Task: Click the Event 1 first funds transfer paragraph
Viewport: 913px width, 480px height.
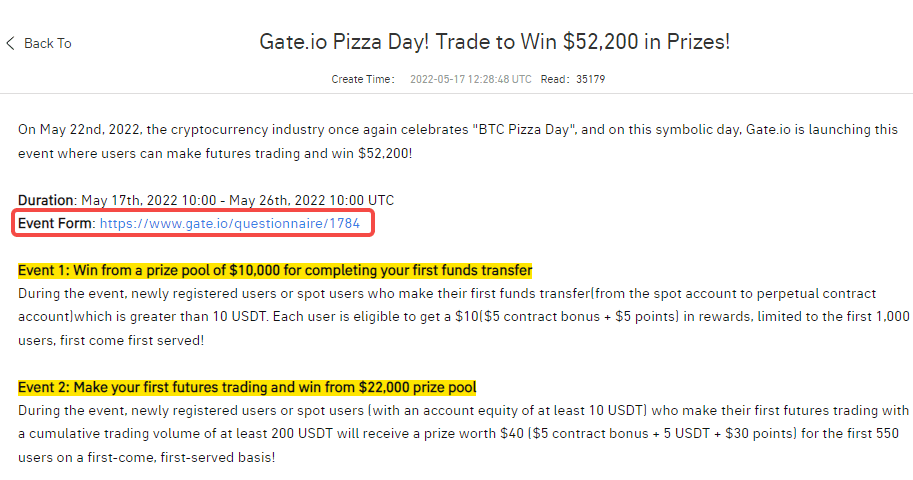Action: coord(463,317)
